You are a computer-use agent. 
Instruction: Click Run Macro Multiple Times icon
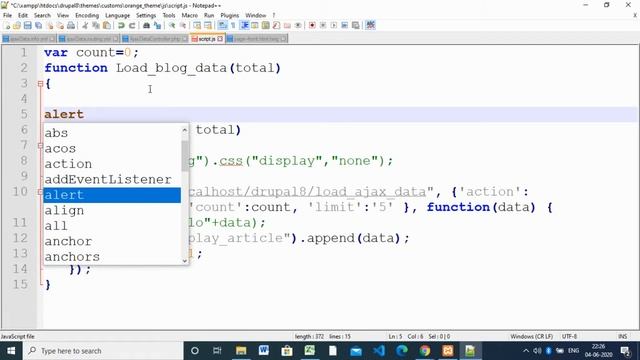(x=344, y=25)
